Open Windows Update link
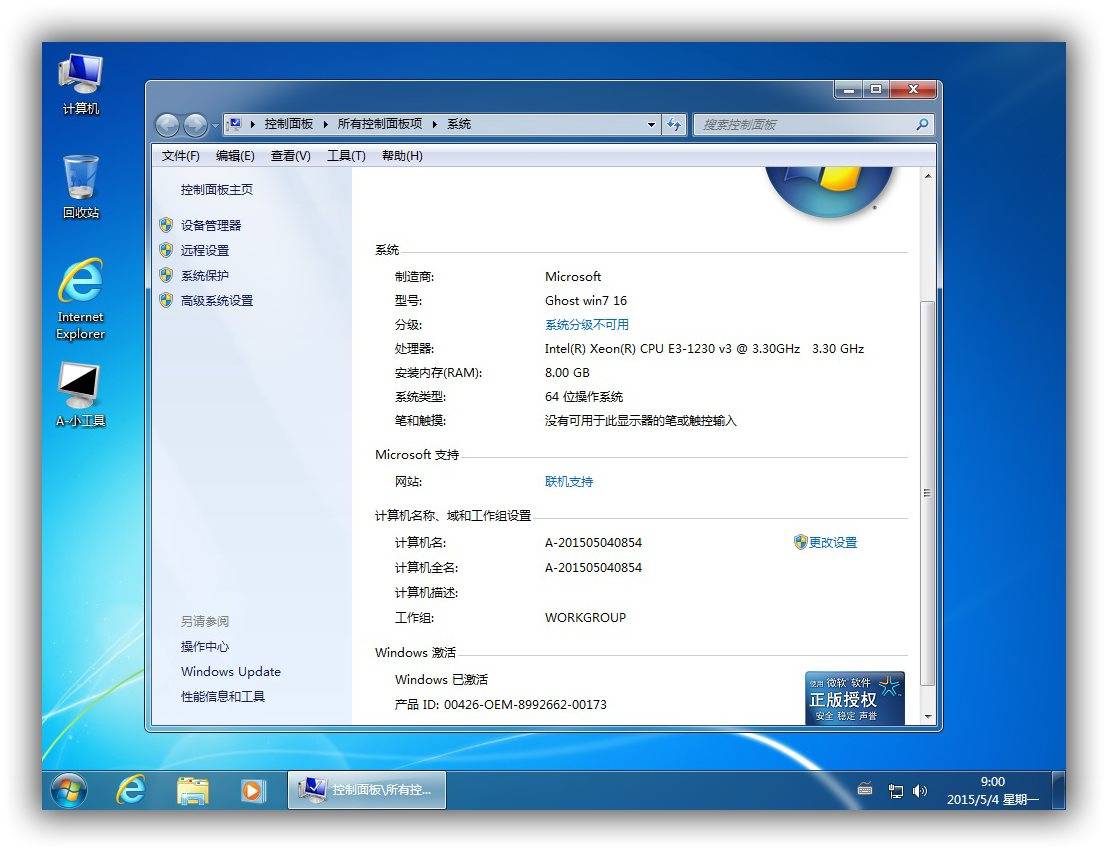This screenshot has width=1108, height=852. [230, 671]
